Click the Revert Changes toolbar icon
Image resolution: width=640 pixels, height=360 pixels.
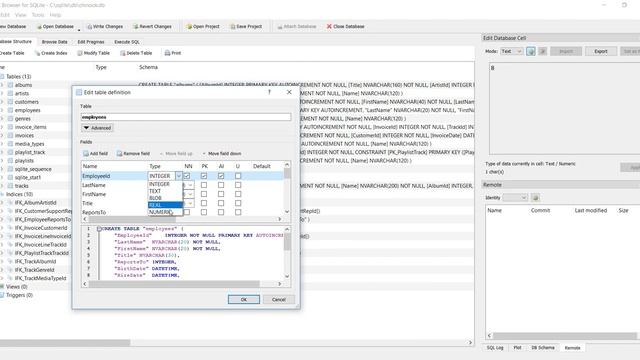click(136, 27)
